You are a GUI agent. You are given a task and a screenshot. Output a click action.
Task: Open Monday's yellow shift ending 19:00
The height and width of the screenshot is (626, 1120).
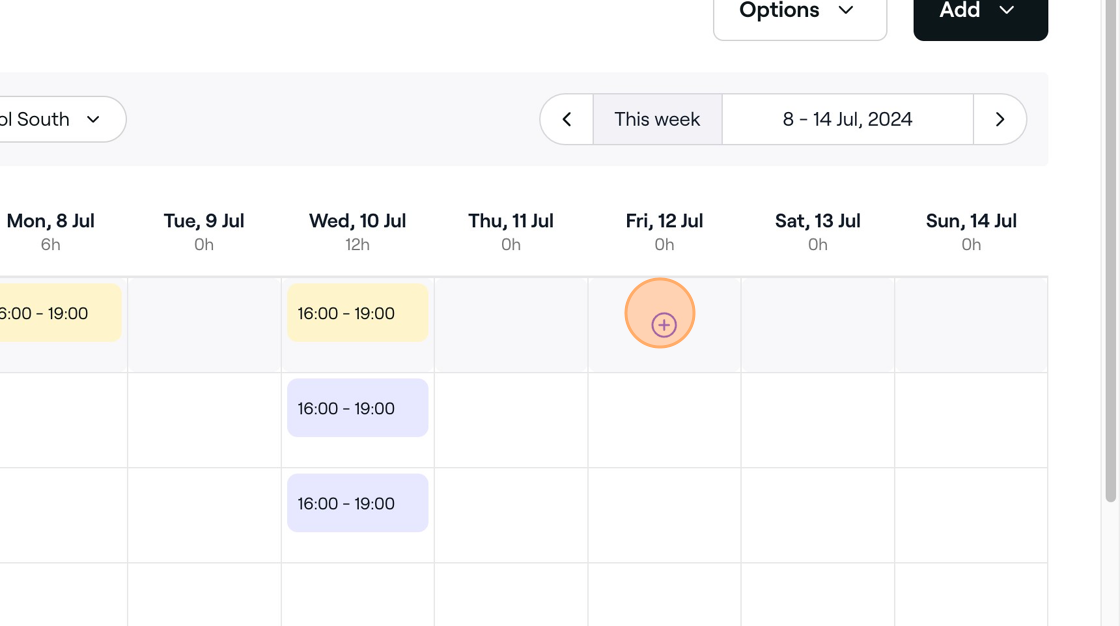point(60,313)
